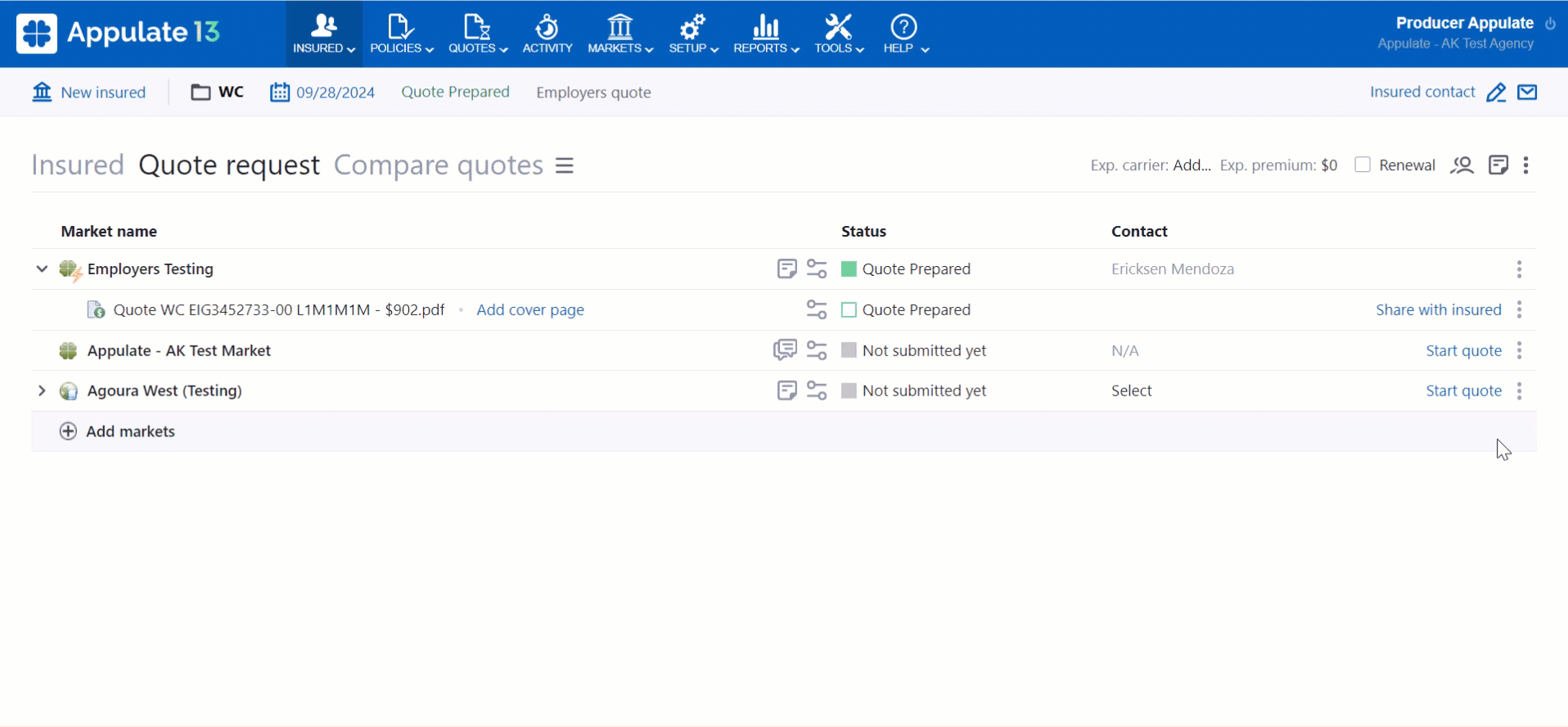Open three-dot menu in Employers Testing row
1568x727 pixels.
pos(1519,269)
